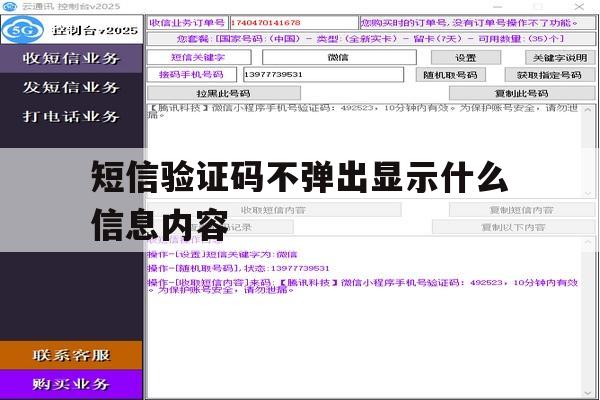
Task: Click the 复制短信内容 button
Action: [x=522, y=210]
